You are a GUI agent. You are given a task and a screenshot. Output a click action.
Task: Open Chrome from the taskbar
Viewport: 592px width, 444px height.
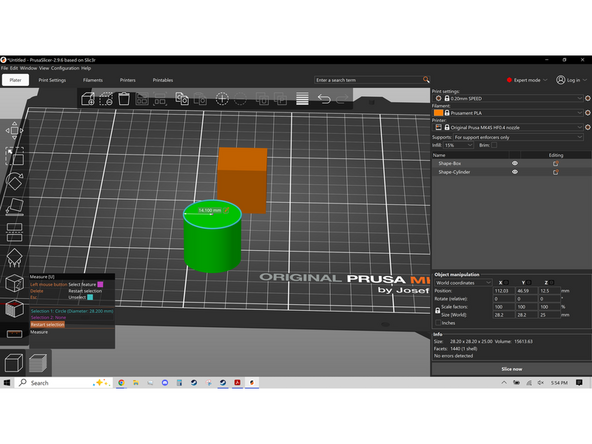pyautogui.click(x=121, y=383)
